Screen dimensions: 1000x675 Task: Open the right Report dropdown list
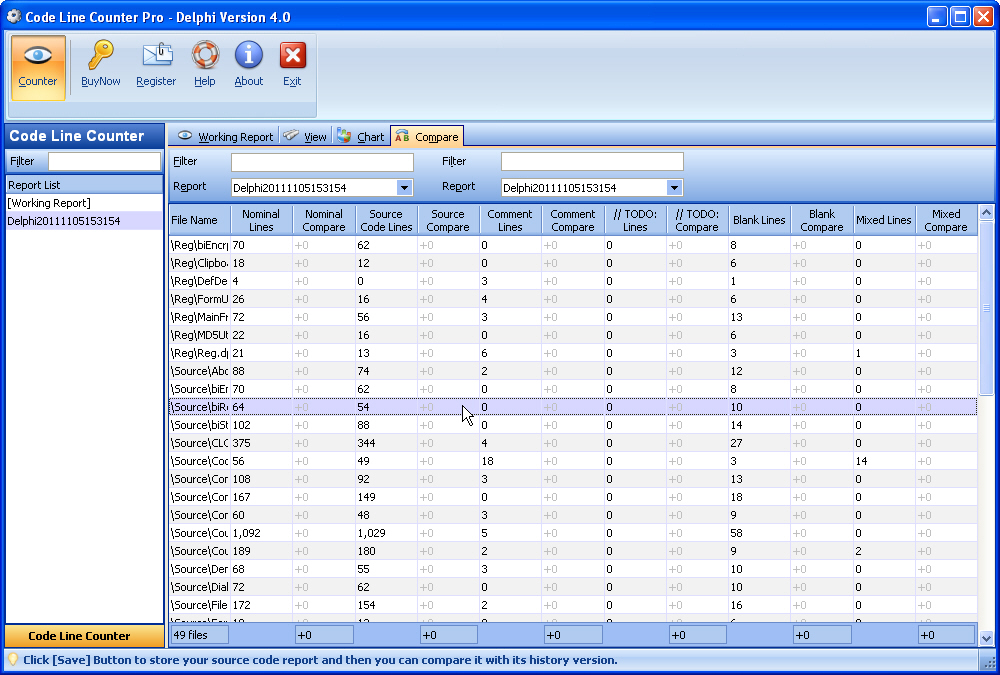(x=674, y=187)
